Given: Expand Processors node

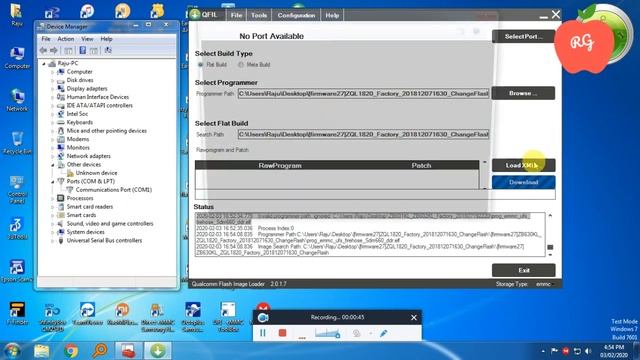Looking at the screenshot, I should 52,198.
